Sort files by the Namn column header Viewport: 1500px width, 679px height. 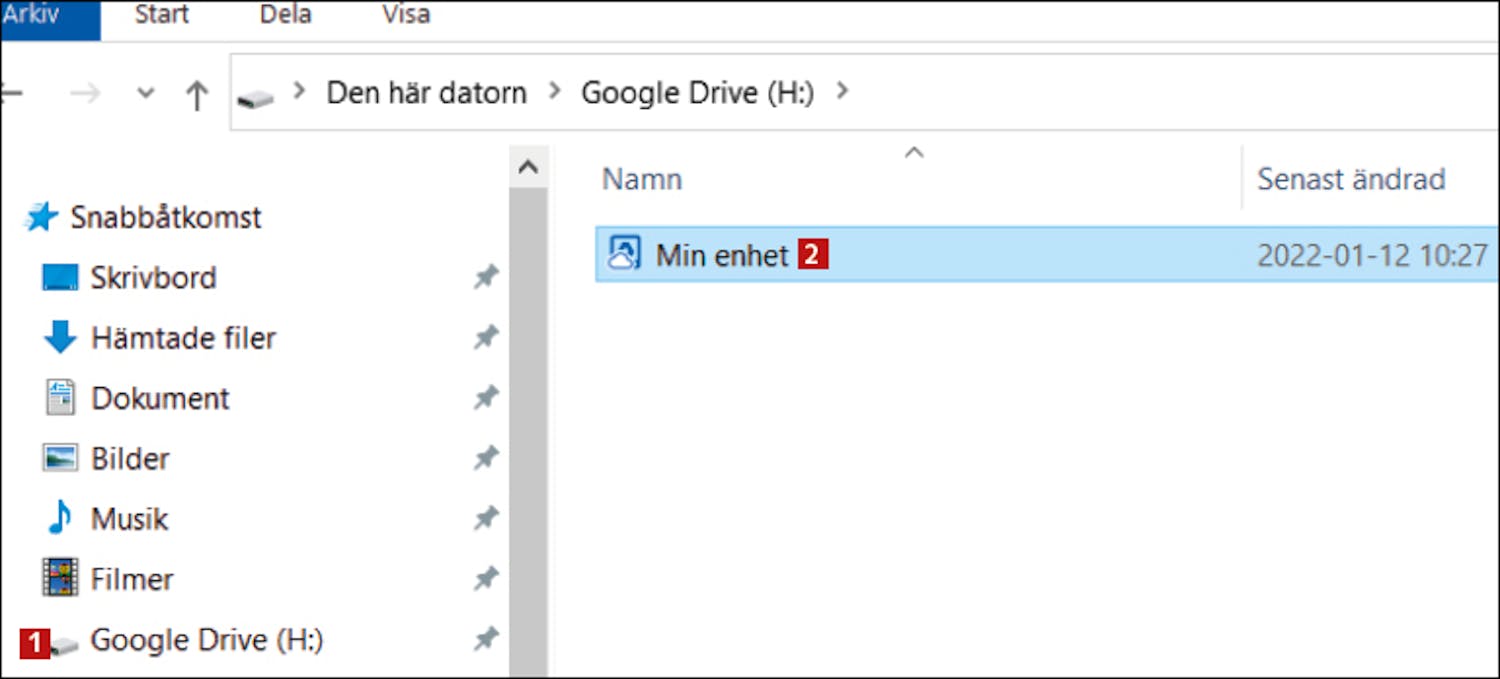click(642, 180)
